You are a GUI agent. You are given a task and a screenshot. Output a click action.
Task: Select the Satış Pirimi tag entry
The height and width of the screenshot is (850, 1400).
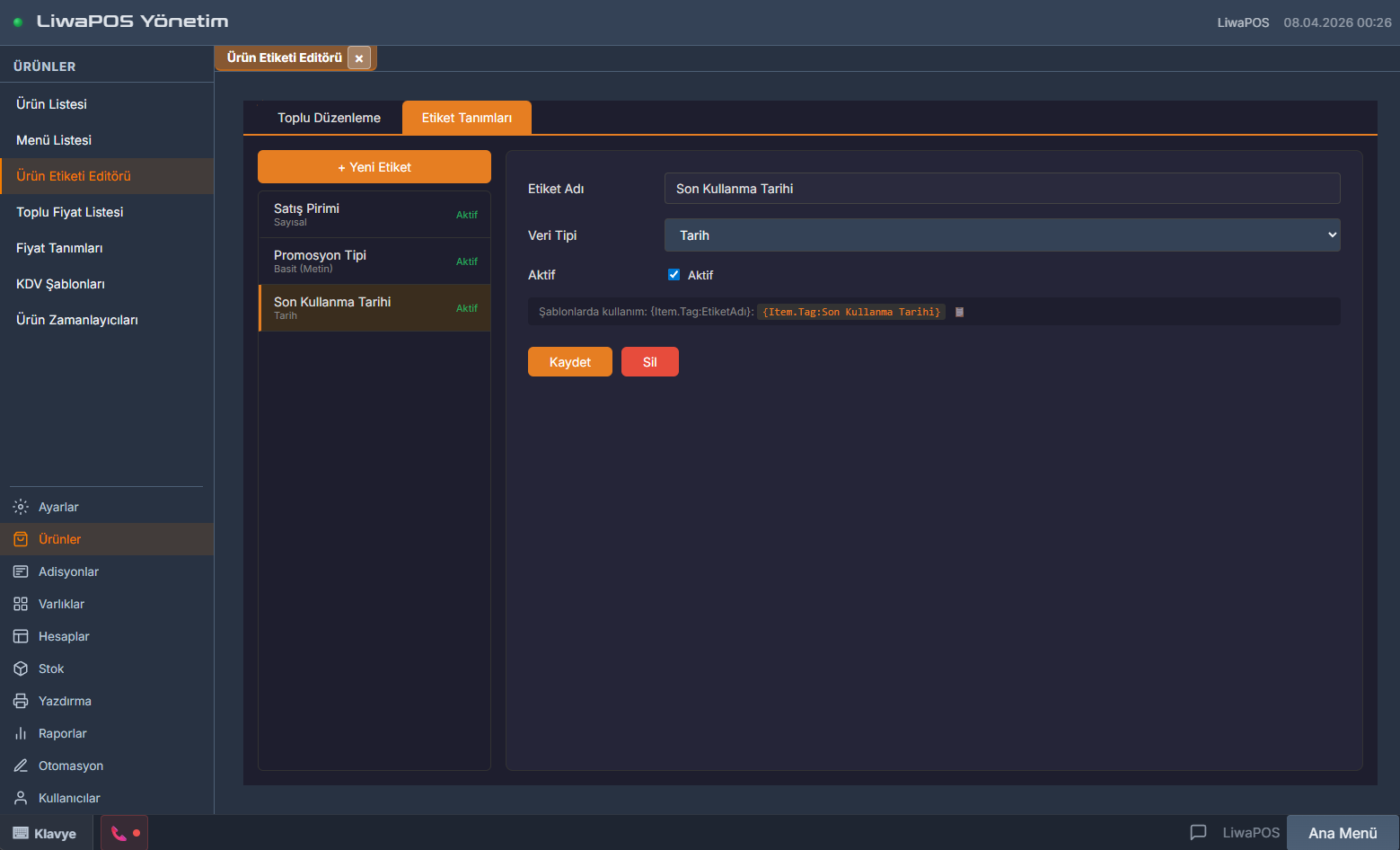(374, 215)
